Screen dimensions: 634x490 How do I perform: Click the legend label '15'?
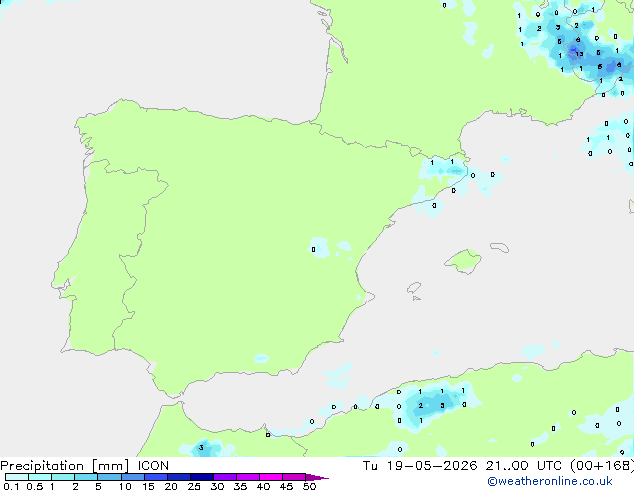[148, 486]
